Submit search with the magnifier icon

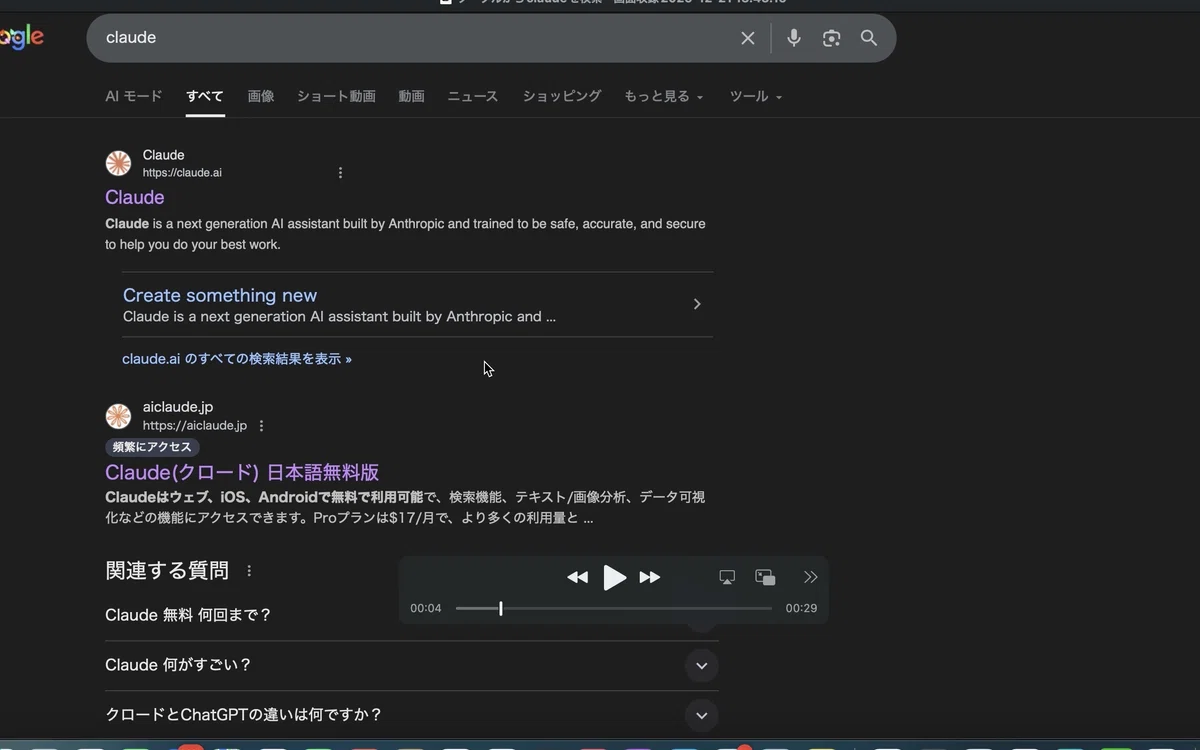[x=869, y=38]
